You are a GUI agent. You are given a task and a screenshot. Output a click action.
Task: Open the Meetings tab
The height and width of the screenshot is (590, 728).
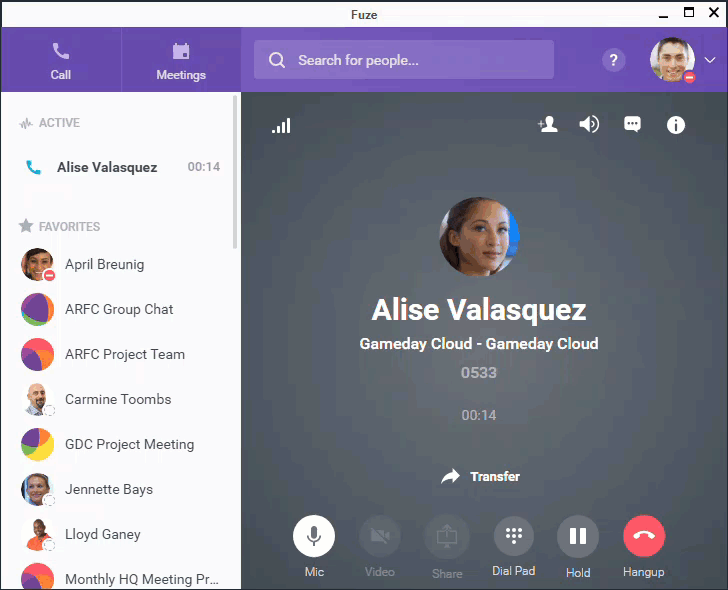181,60
